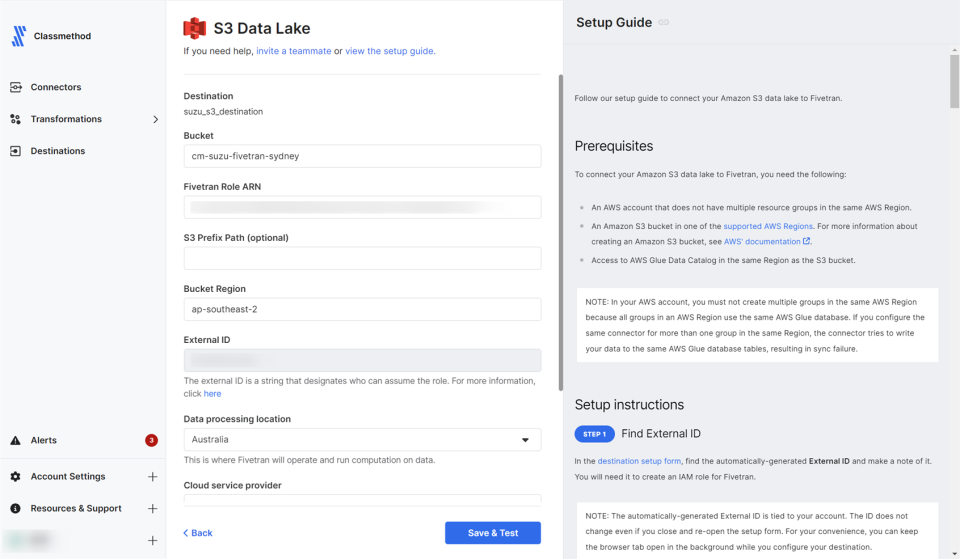
Task: Expand the Account Settings plus button
Action: 153,477
